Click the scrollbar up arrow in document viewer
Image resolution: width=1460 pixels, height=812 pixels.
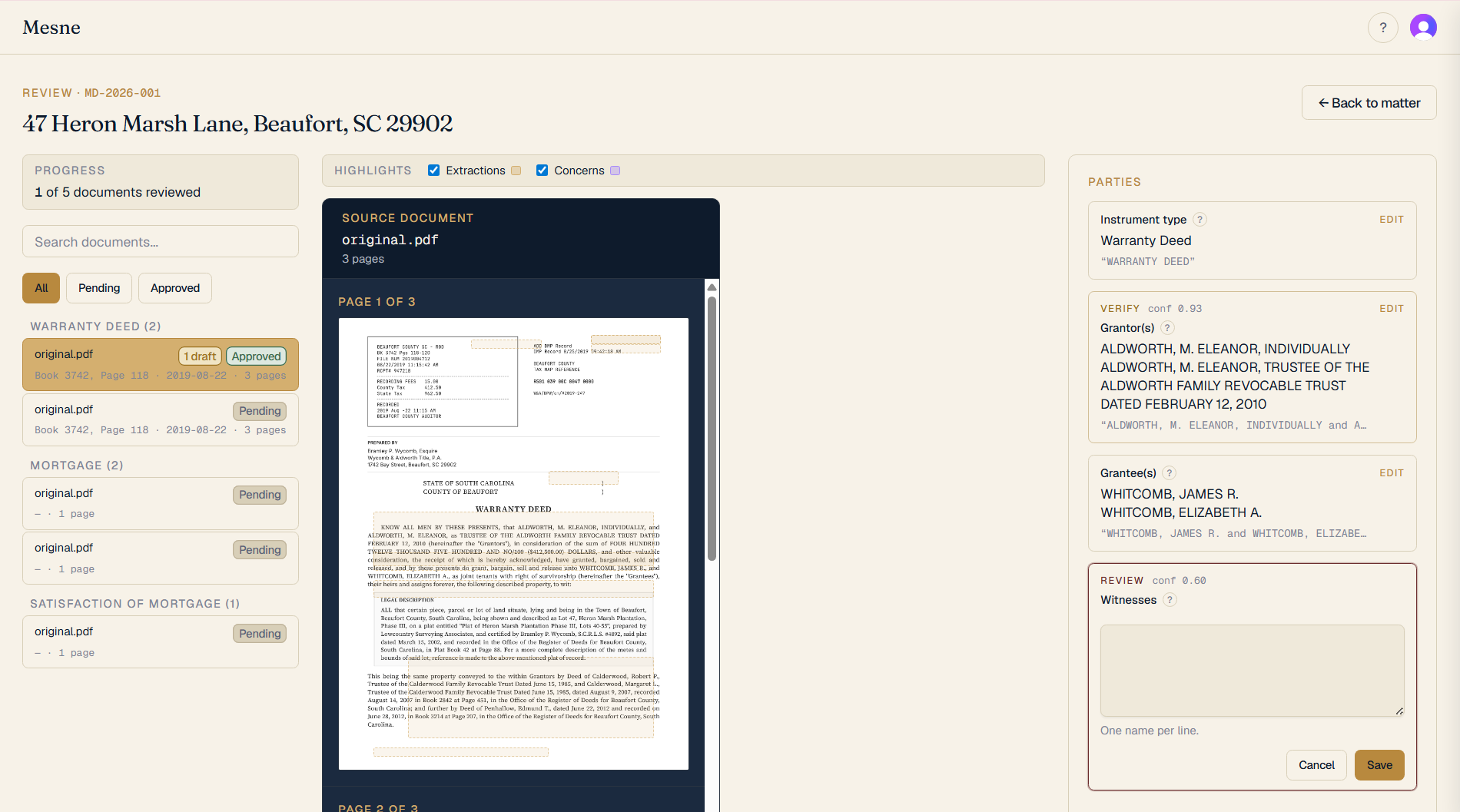712,287
